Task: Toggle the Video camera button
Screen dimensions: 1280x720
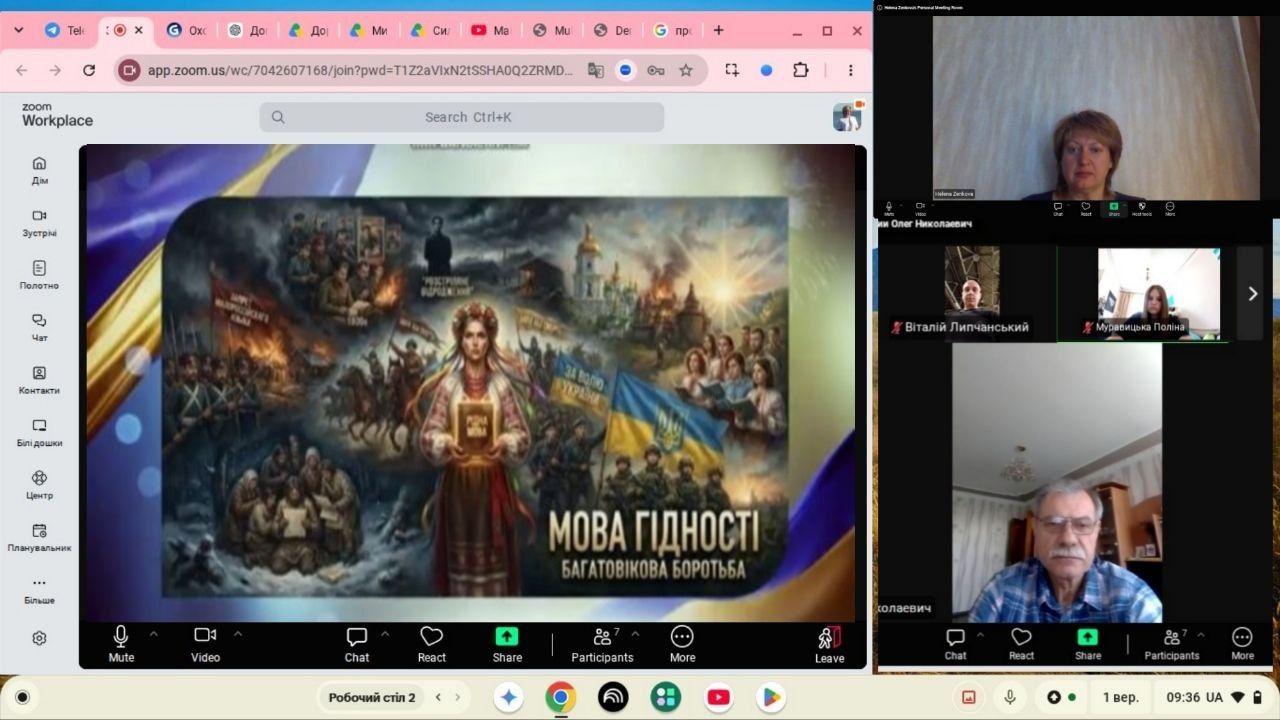Action: pyautogui.click(x=205, y=645)
